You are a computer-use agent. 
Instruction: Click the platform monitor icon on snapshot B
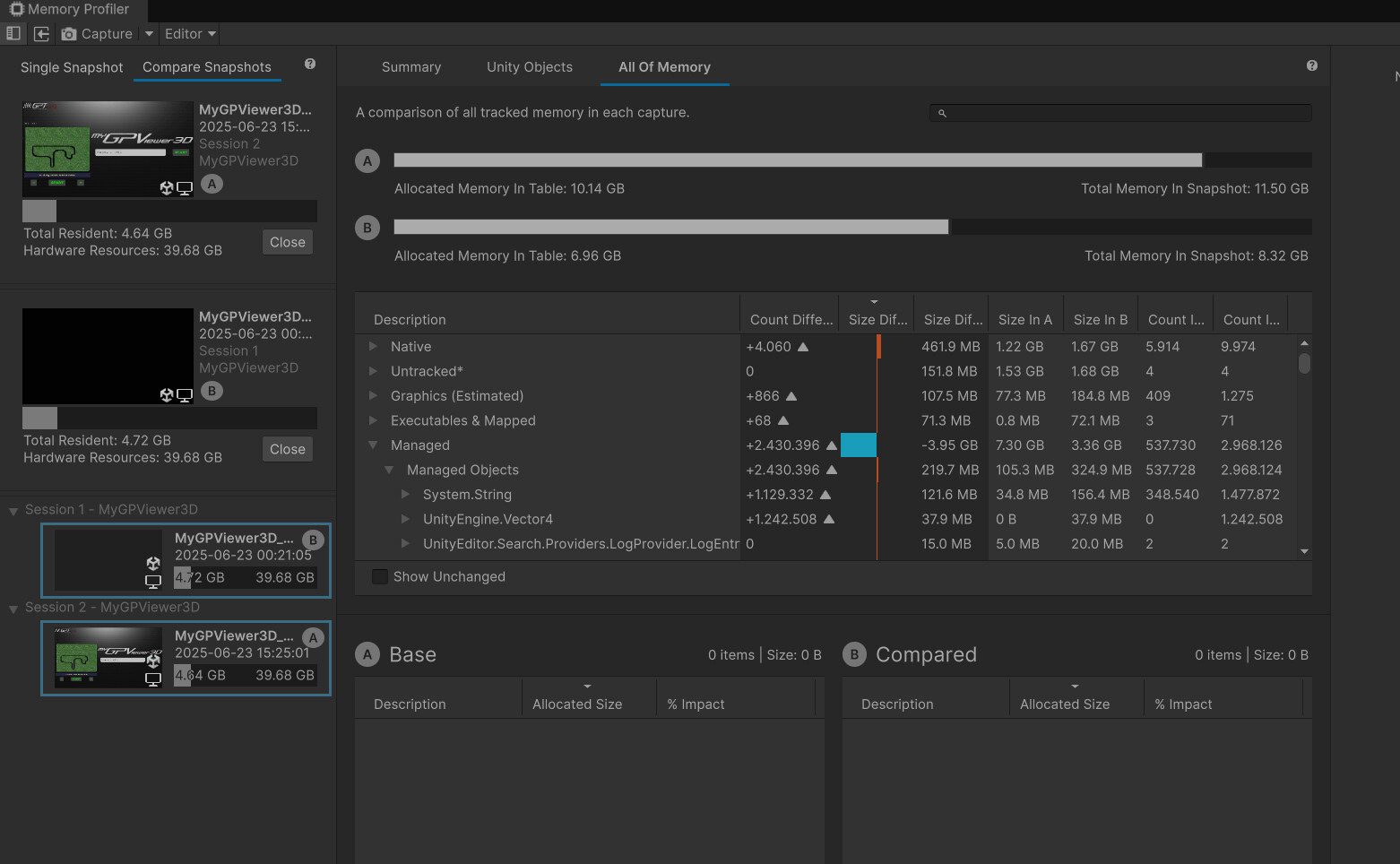[x=185, y=394]
